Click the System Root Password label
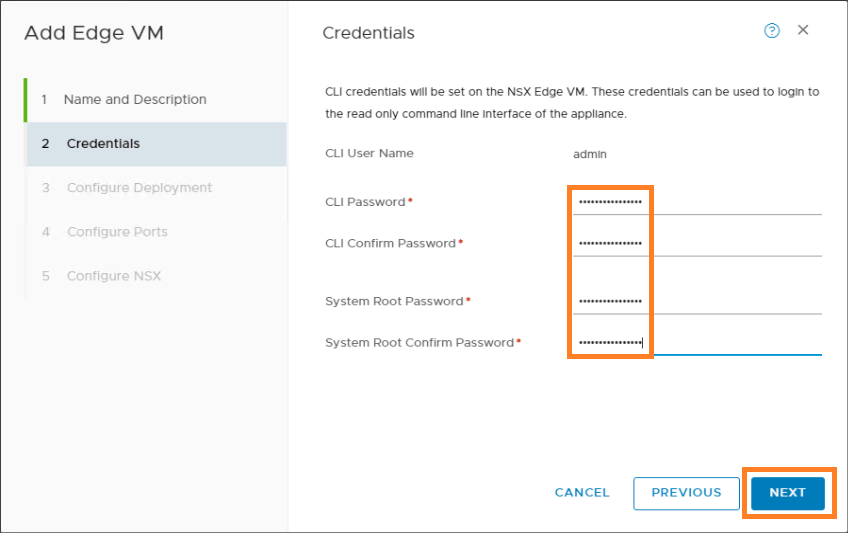This screenshot has width=848, height=533. click(x=394, y=301)
